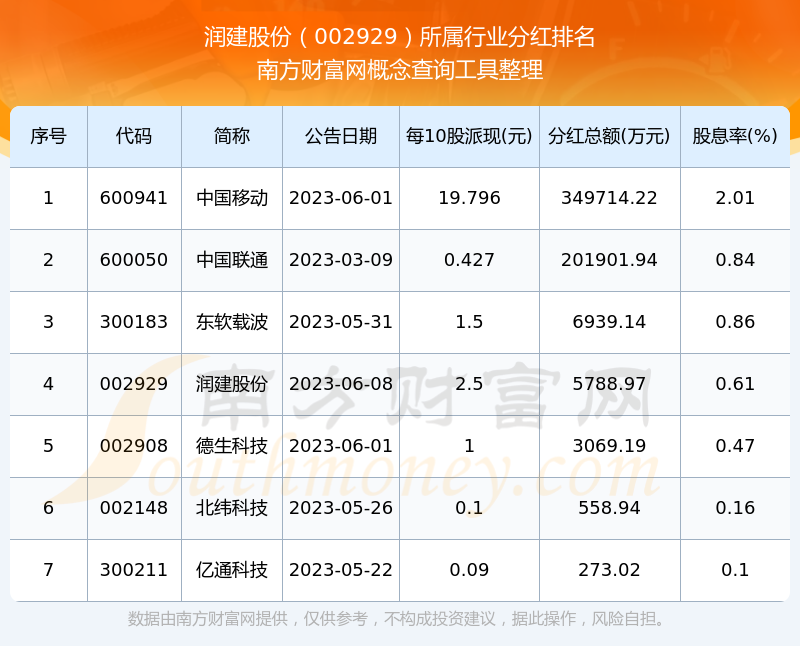Click the title line 润建股份（002929）所属行业分红排名
The height and width of the screenshot is (646, 800).
pyautogui.click(x=399, y=37)
